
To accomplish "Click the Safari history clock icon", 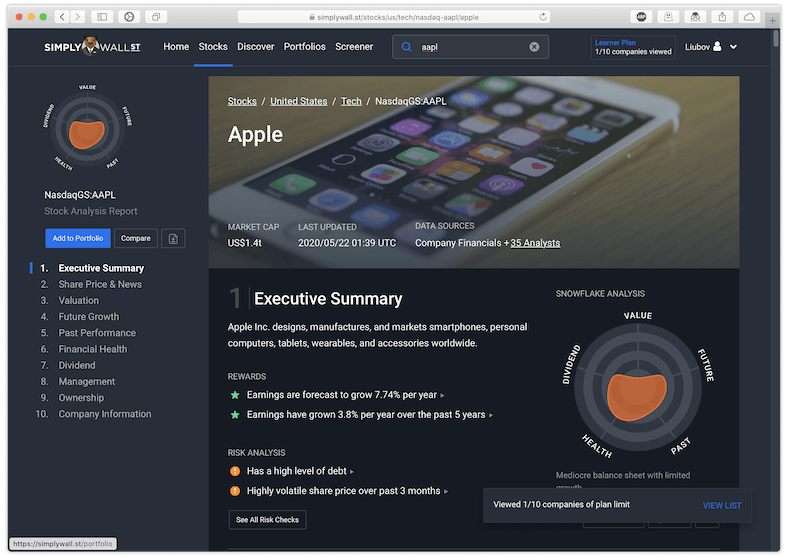I will point(129,17).
